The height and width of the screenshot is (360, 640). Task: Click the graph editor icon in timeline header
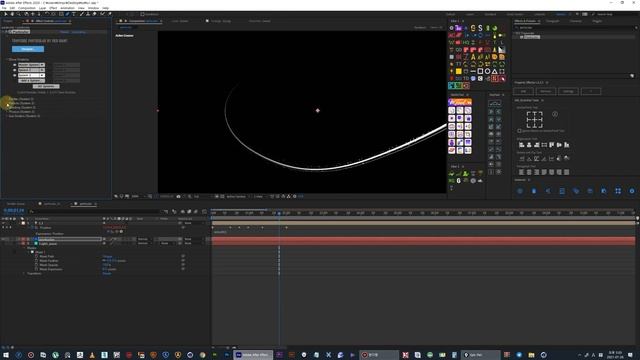[x=204, y=211]
